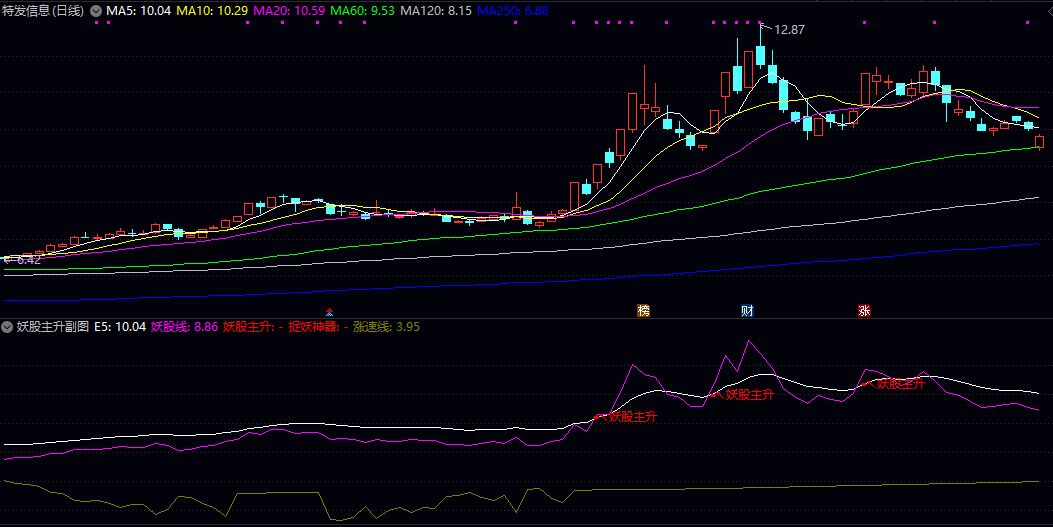The width and height of the screenshot is (1053, 527).
Task: Click the 妖股主升: - legend label
Action: pyautogui.click(x=253, y=327)
